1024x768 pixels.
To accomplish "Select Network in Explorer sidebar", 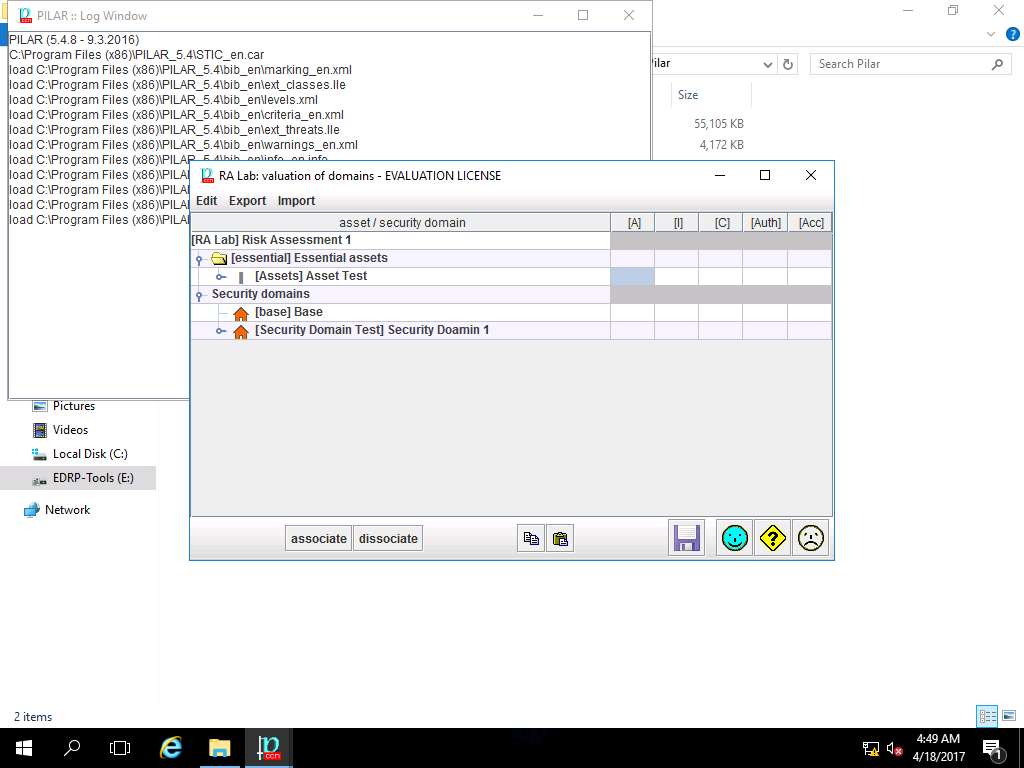I will click(67, 511).
